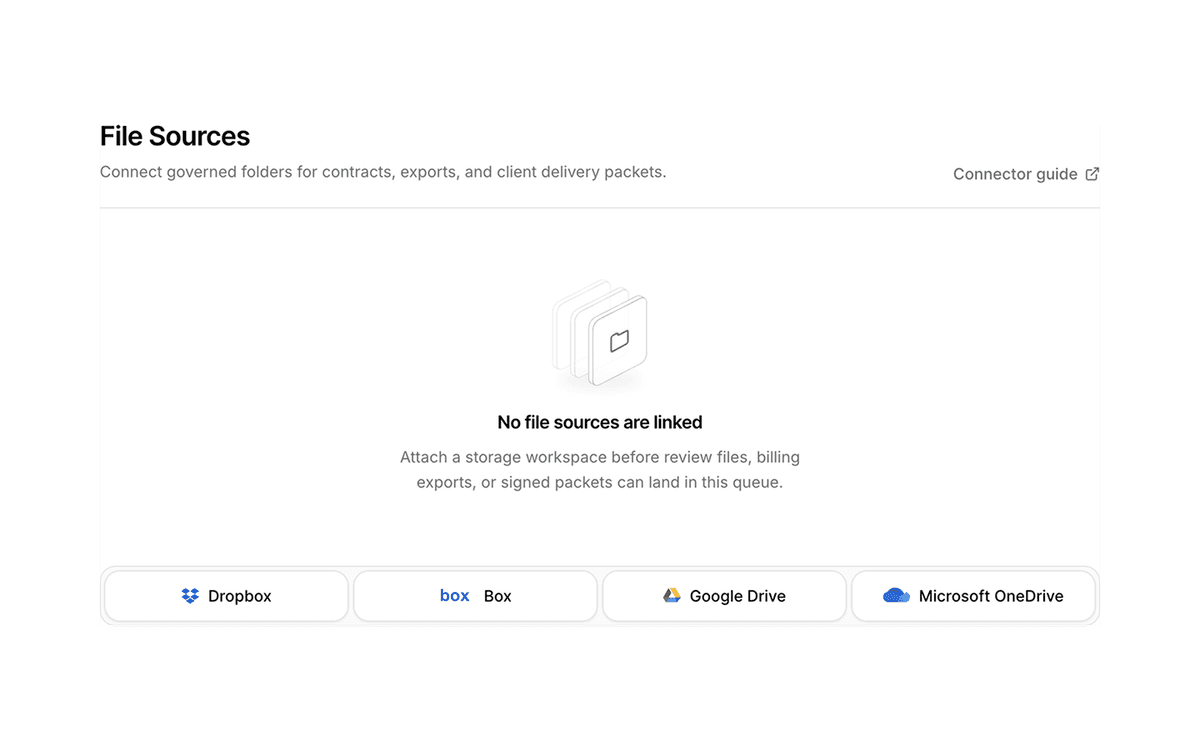Click the folder icon on front card
The image size is (1200, 750).
pos(619,341)
